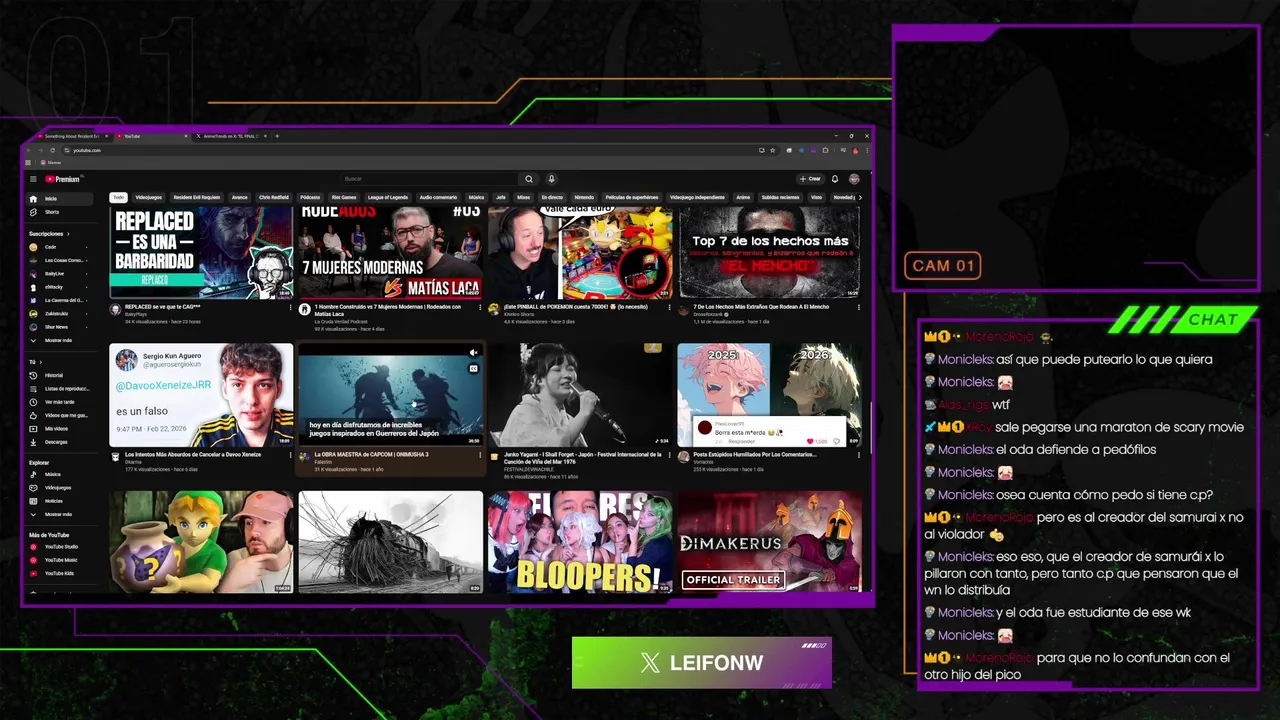Open the Chrome three-dot menu
Image resolution: width=1280 pixels, height=720 pixels.
(865, 150)
